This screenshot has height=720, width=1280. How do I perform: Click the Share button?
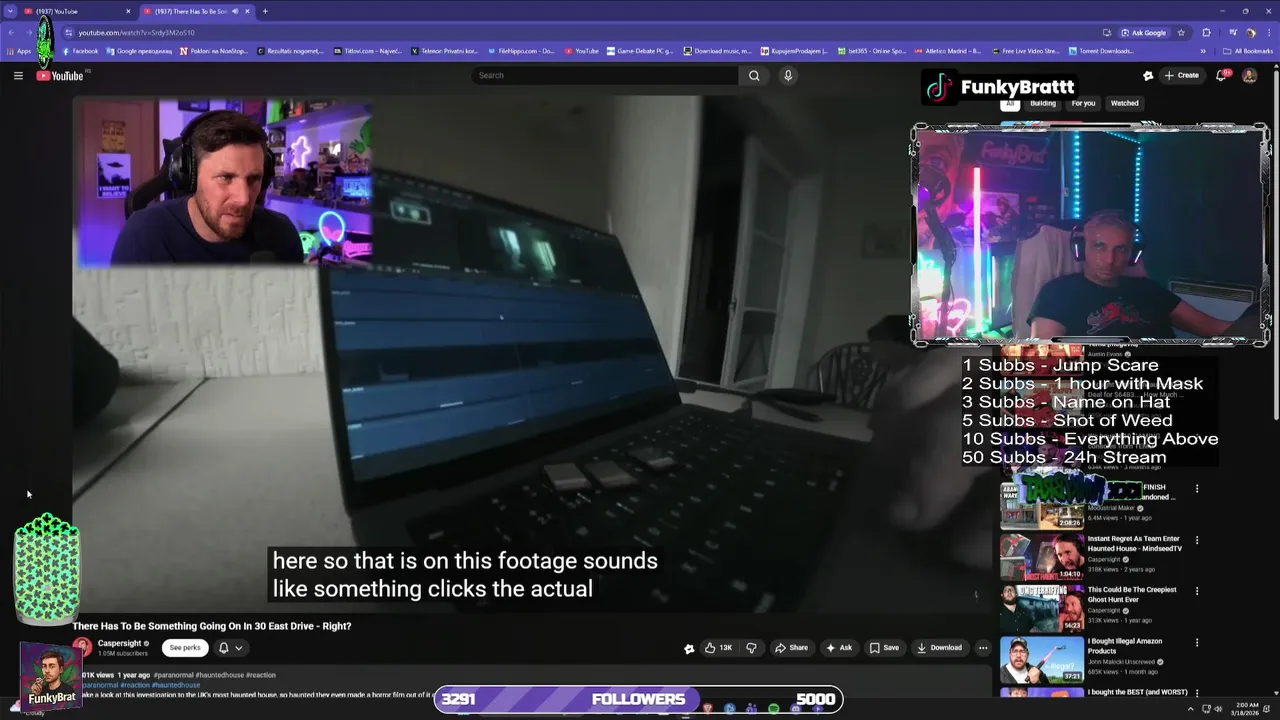791,647
